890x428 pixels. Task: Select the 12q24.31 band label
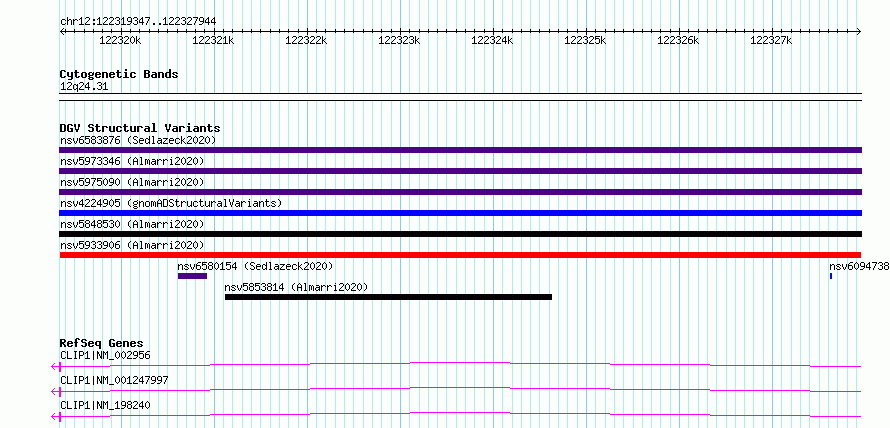pyautogui.click(x=84, y=87)
